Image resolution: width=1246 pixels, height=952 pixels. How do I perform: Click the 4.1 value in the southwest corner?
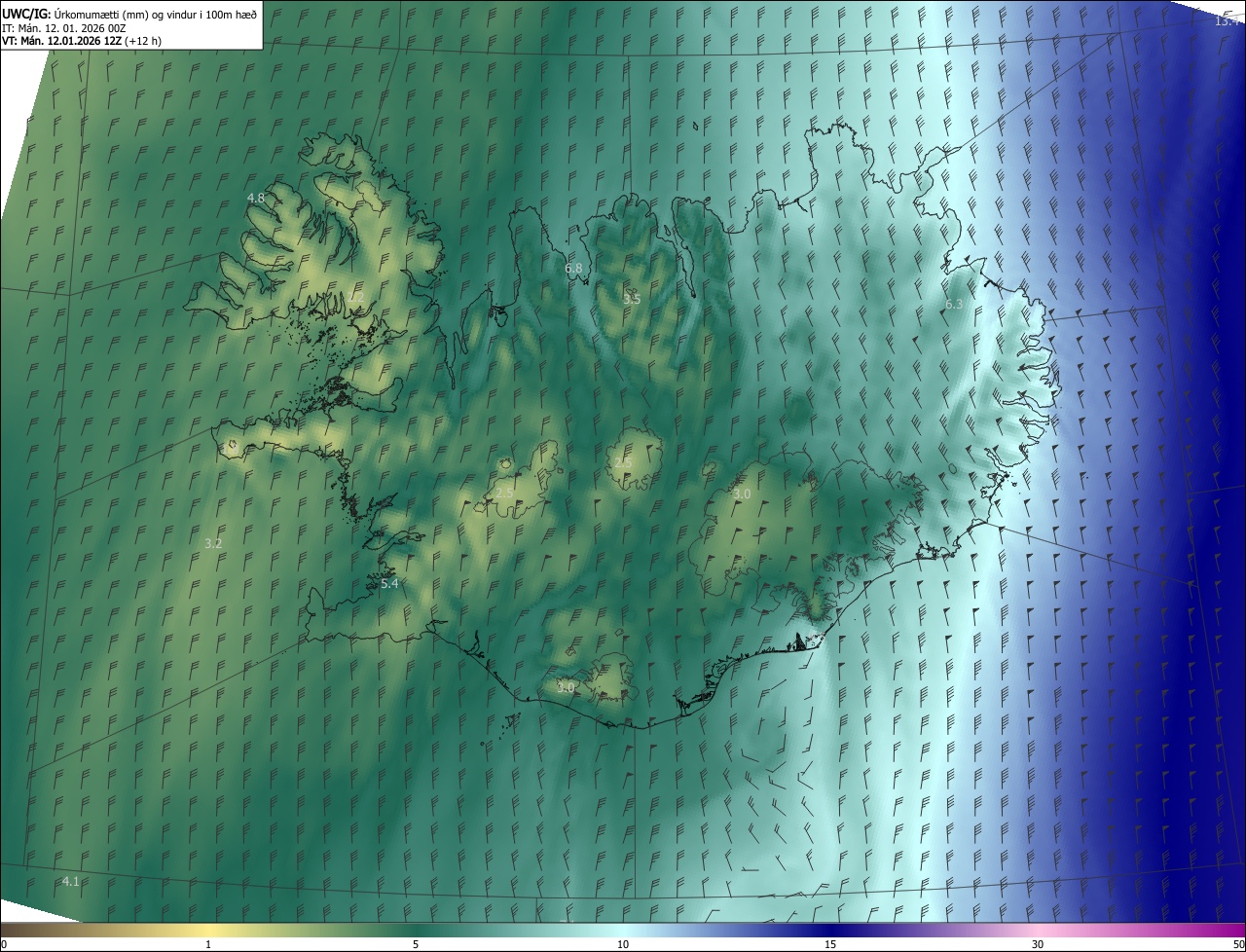(71, 881)
